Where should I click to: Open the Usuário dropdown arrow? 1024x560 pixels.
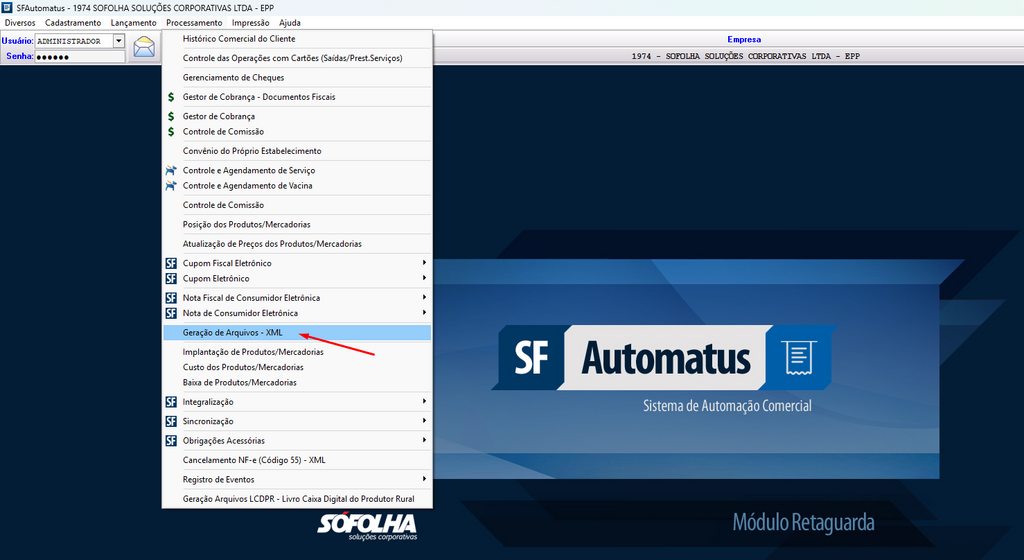119,41
